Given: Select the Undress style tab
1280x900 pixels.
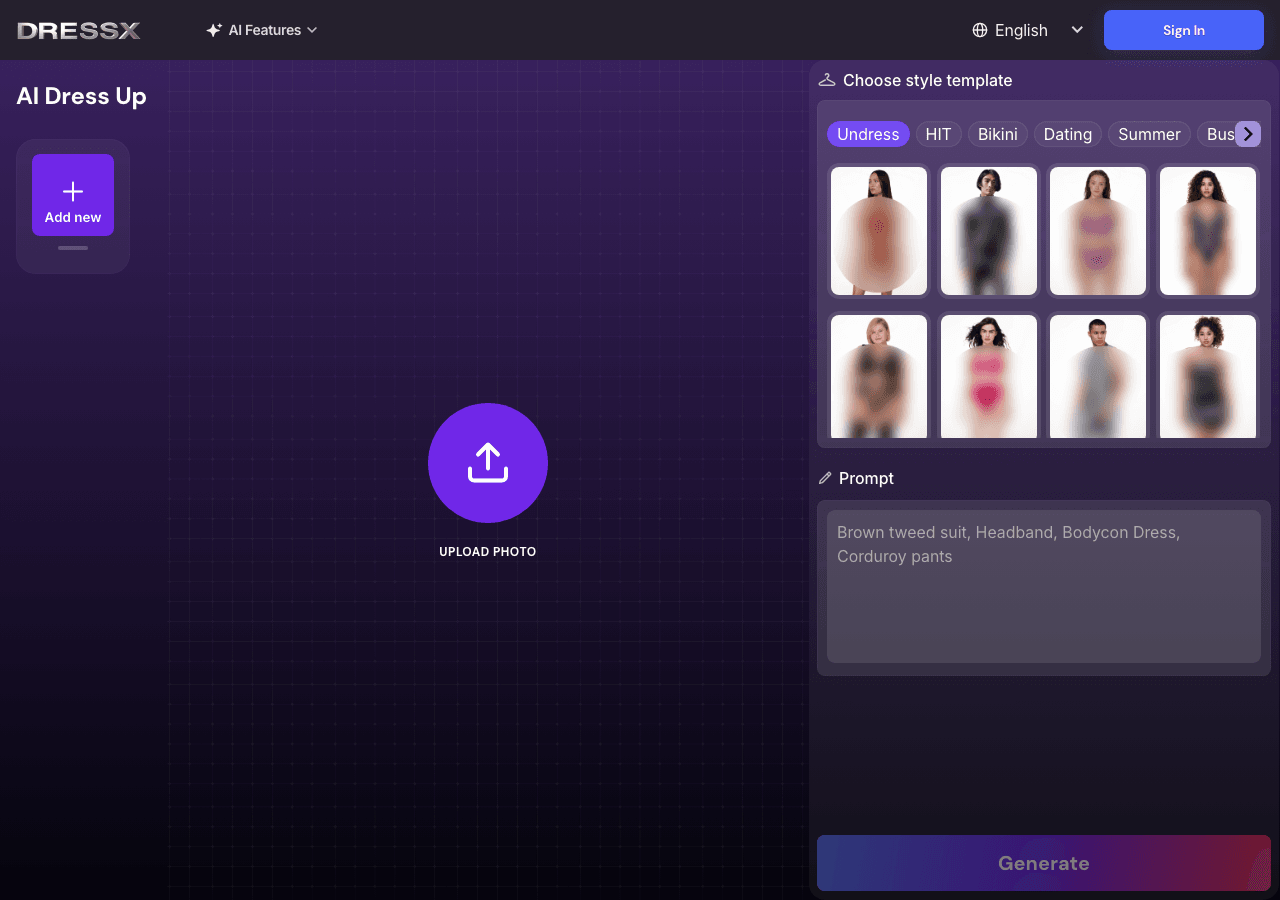Looking at the screenshot, I should point(868,134).
